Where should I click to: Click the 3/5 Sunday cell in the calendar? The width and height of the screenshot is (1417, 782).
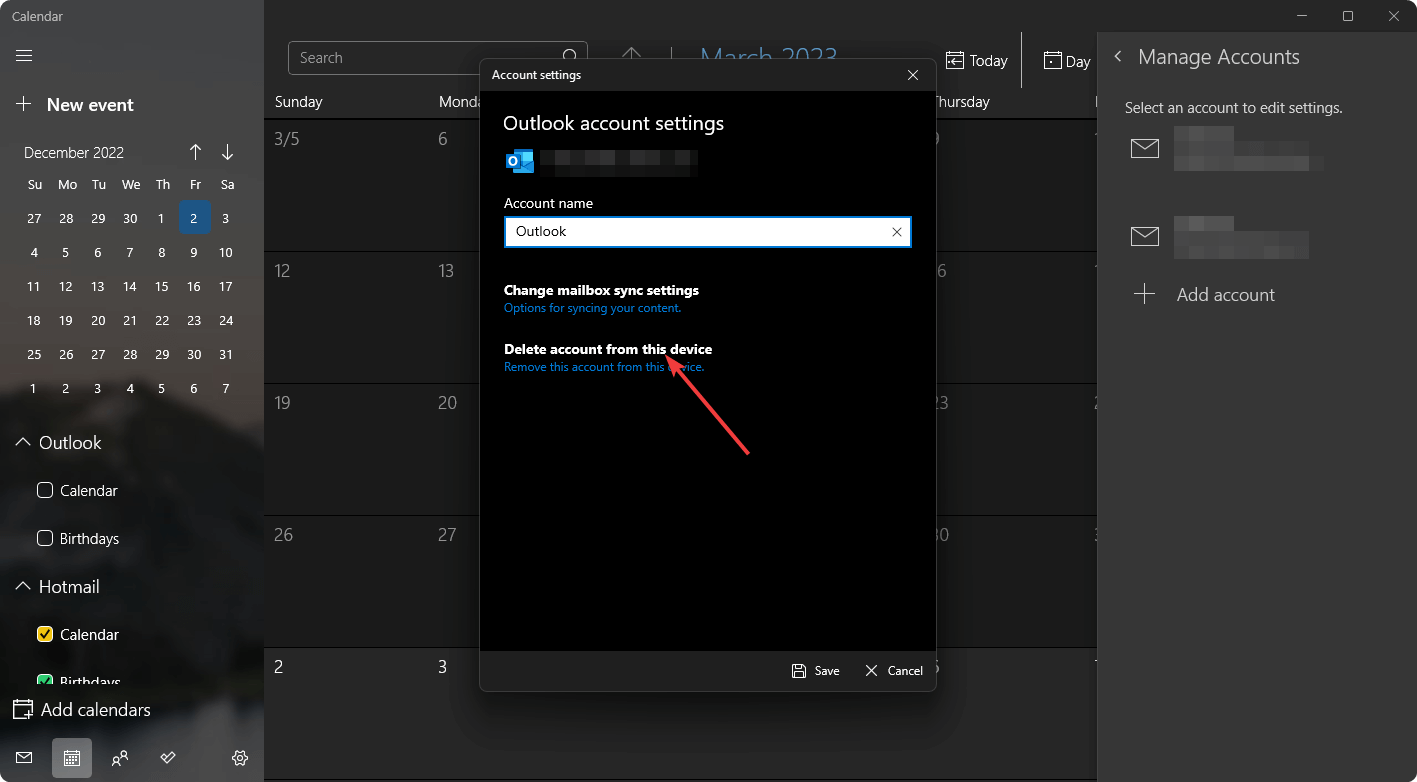[346, 185]
